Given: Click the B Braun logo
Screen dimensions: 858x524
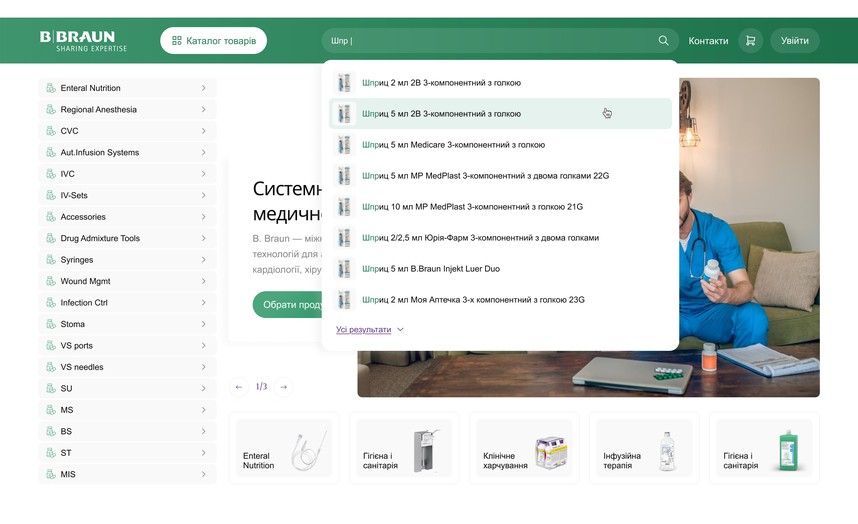Looking at the screenshot, I should pyautogui.click(x=83, y=40).
